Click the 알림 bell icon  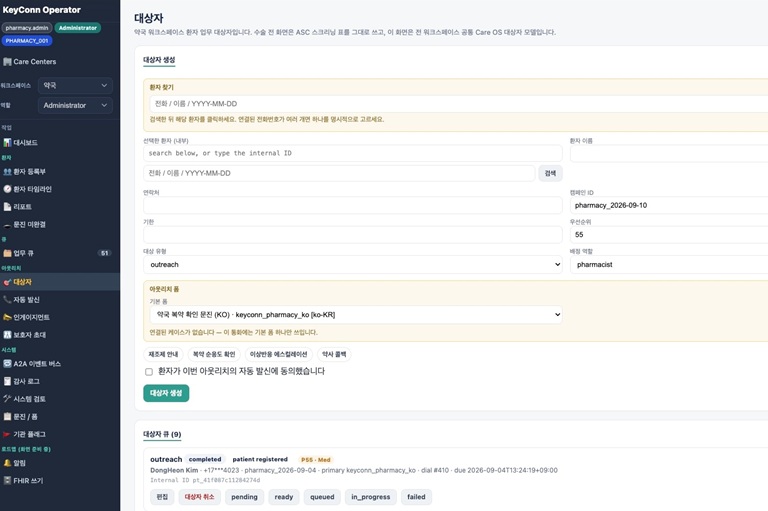[7, 463]
